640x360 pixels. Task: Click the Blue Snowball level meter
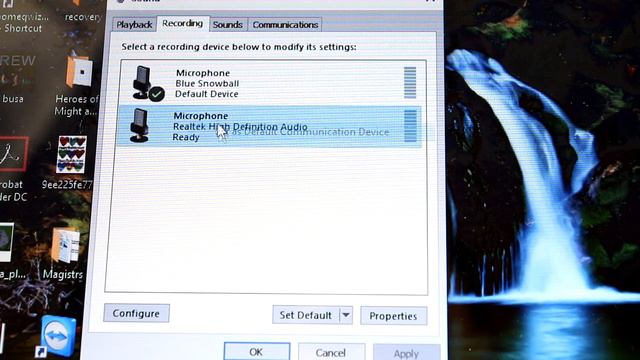[410, 83]
